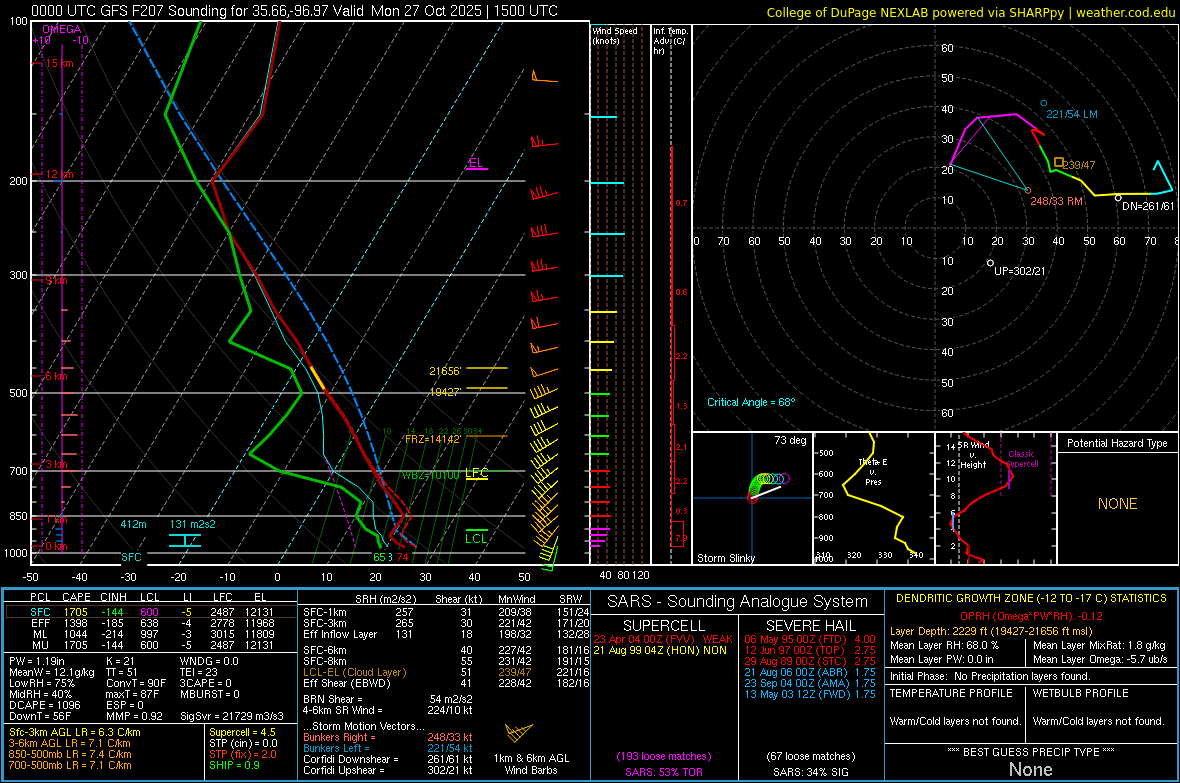Click the 'Classic Supercell' label in the SR Wind plot

(1021, 459)
